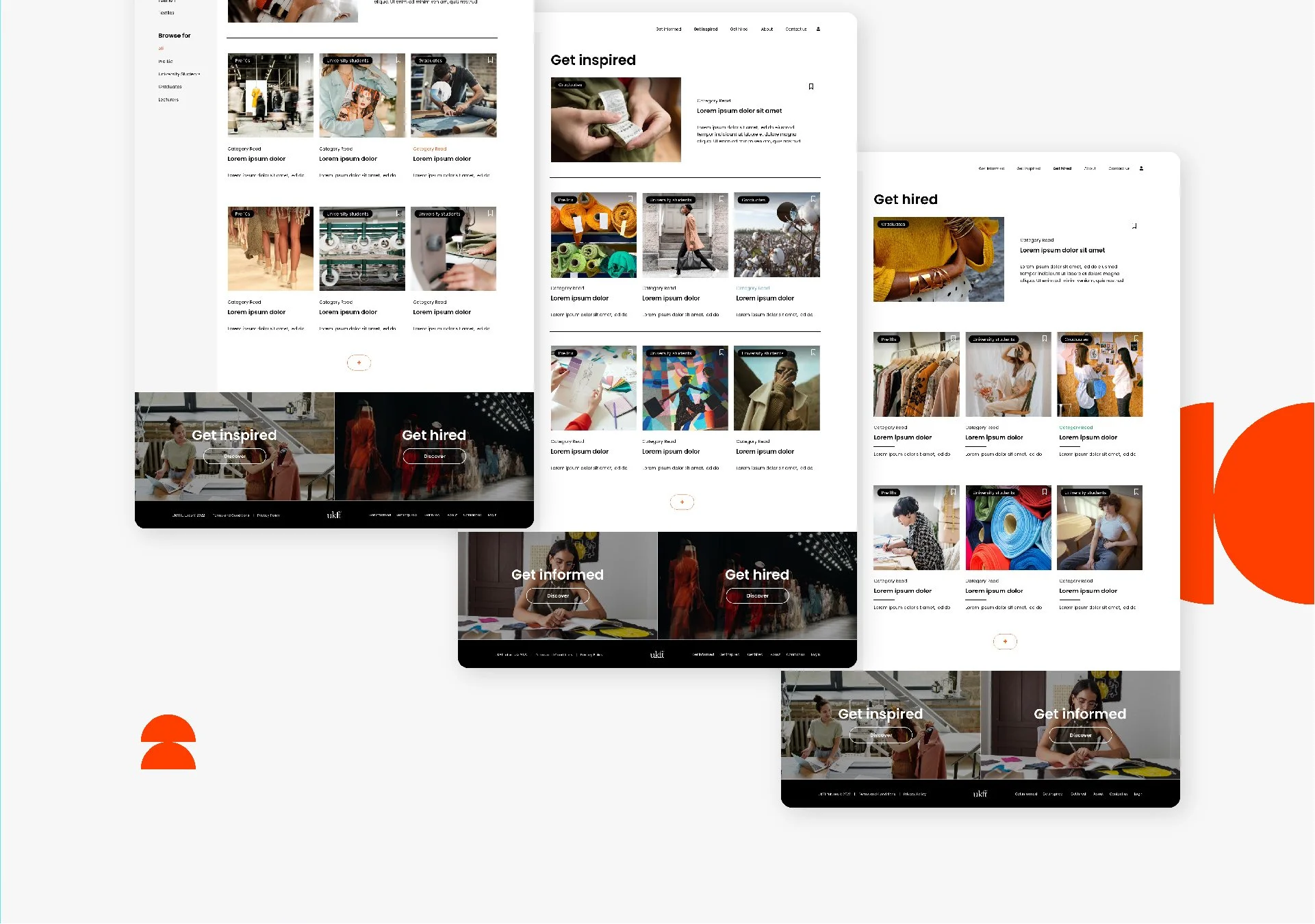Bookmark the two women at corkboard card

pyautogui.click(x=1136, y=339)
